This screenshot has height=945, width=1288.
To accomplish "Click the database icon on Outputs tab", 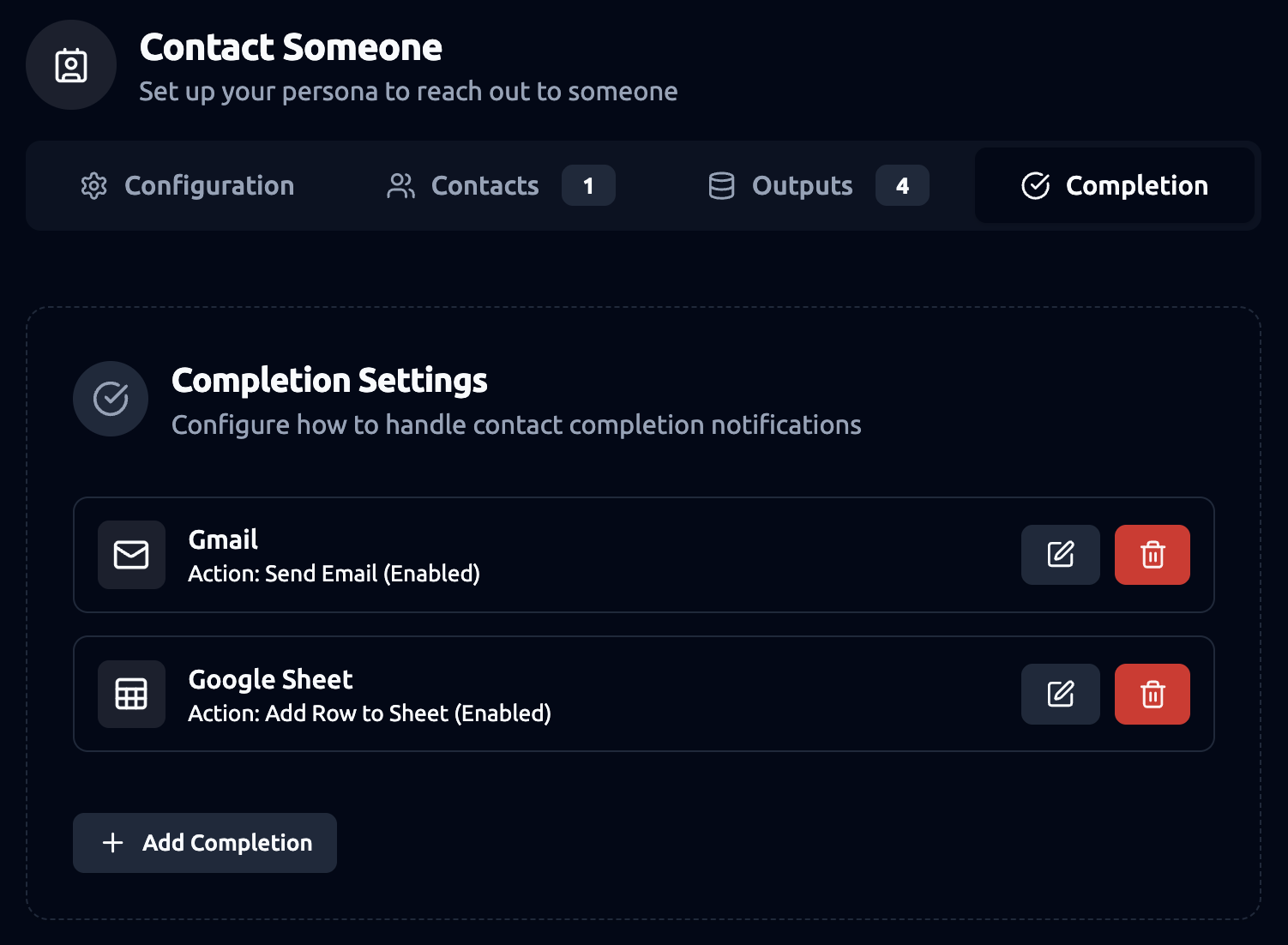I will click(x=721, y=186).
